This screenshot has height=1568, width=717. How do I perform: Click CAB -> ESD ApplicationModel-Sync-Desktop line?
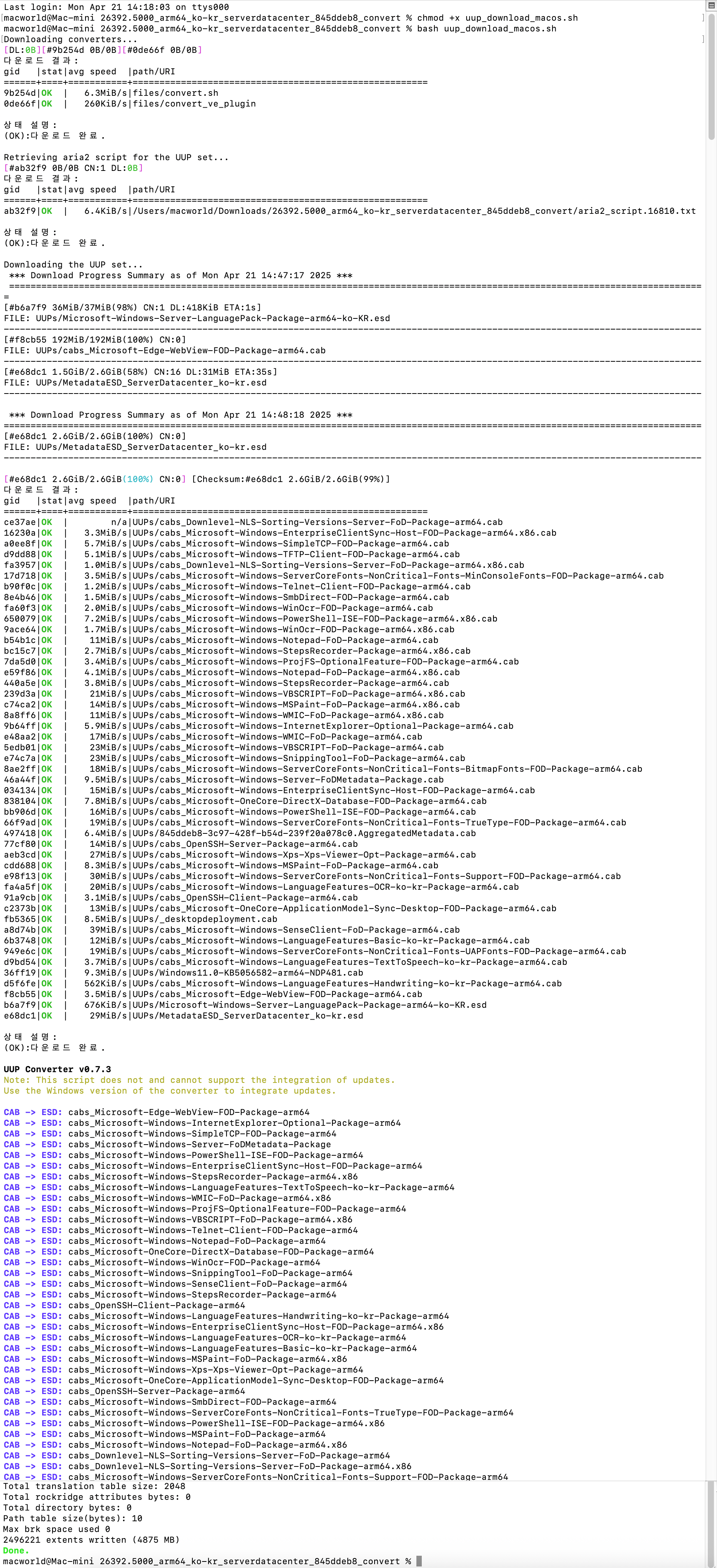[x=224, y=1381]
